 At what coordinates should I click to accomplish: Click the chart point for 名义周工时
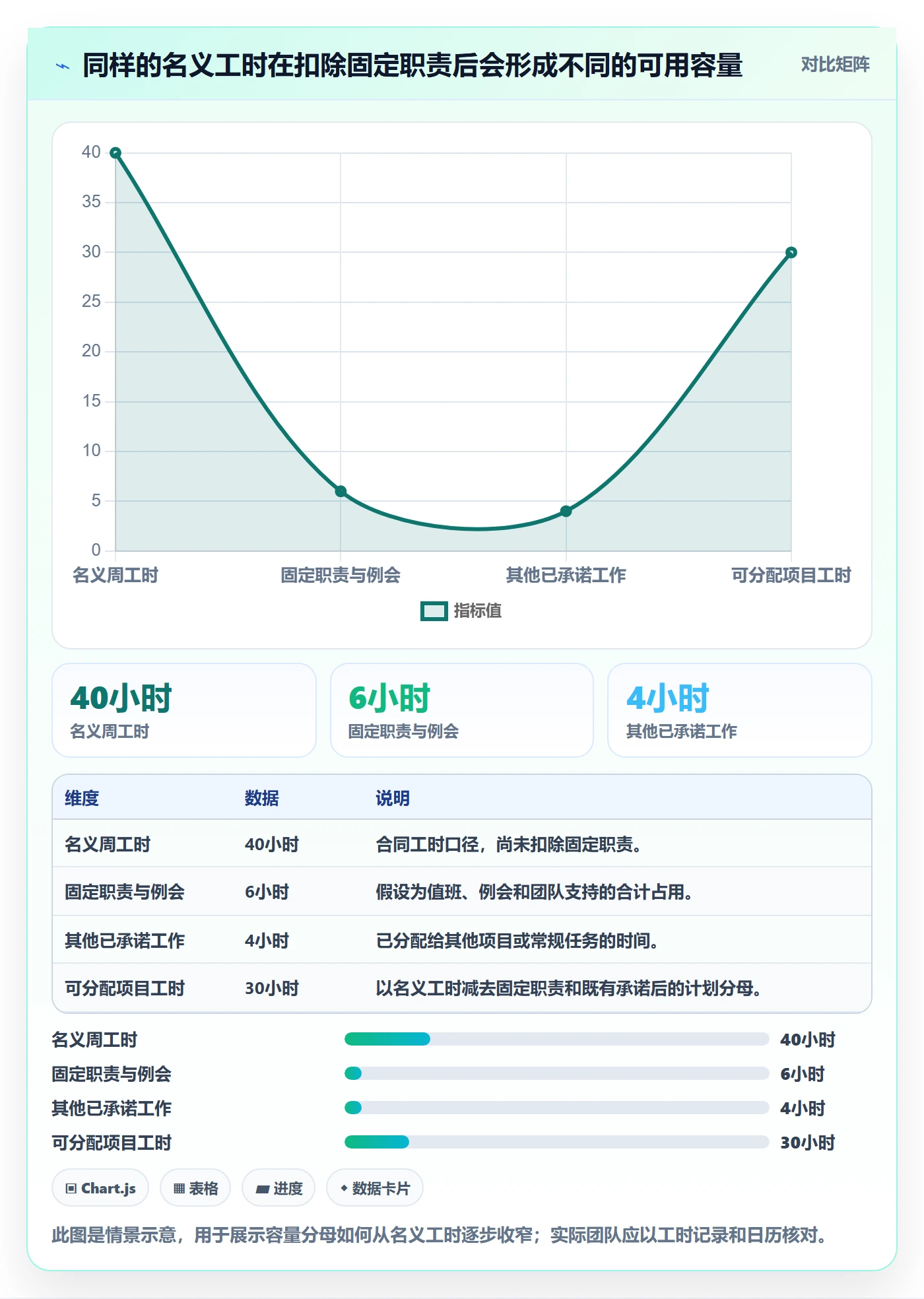click(x=115, y=153)
